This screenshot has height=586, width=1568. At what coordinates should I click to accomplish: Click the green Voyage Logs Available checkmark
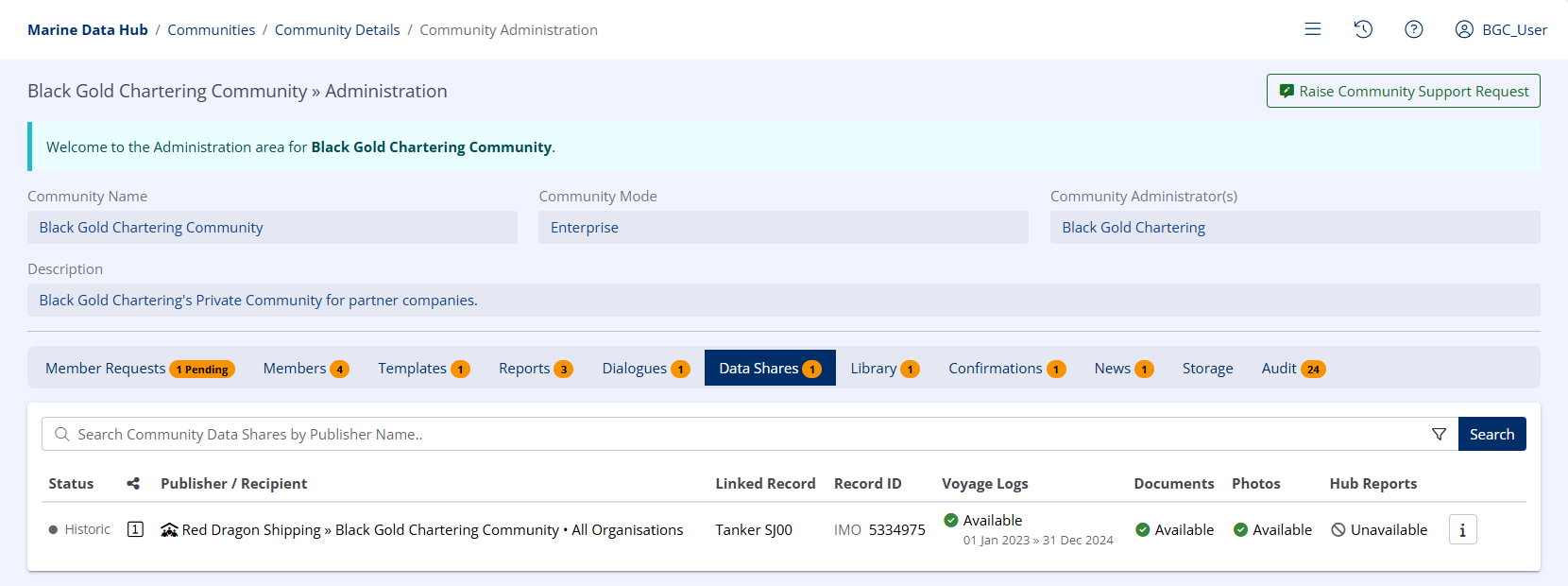pyautogui.click(x=951, y=520)
